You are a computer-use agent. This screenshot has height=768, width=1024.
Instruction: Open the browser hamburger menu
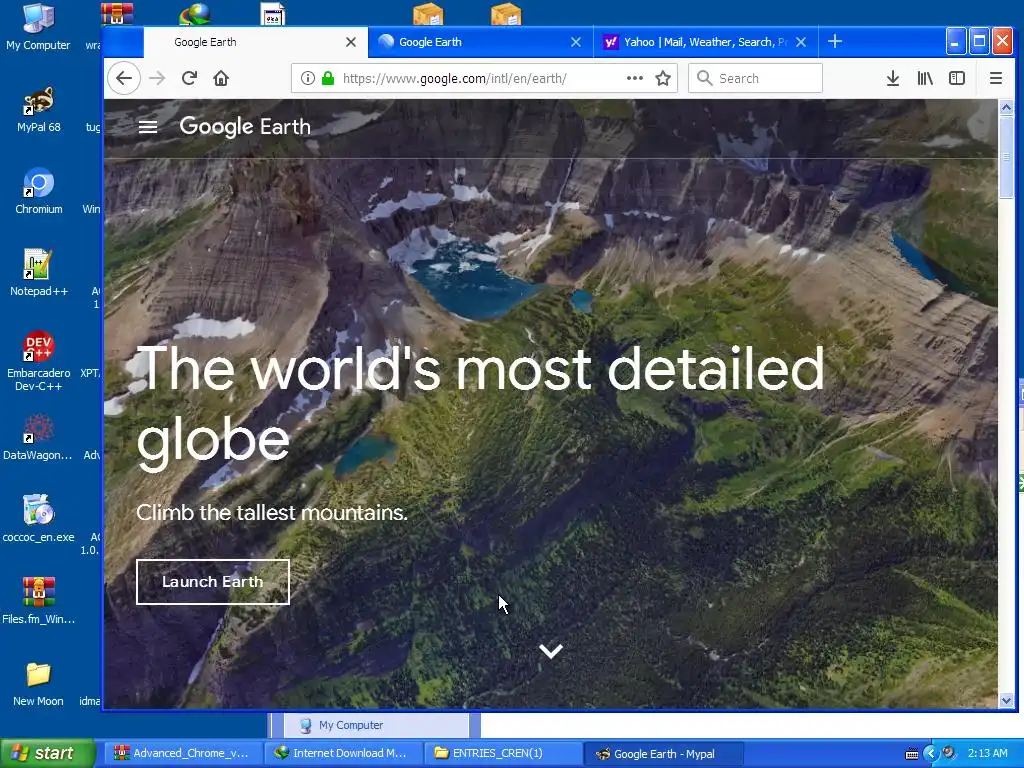996,78
